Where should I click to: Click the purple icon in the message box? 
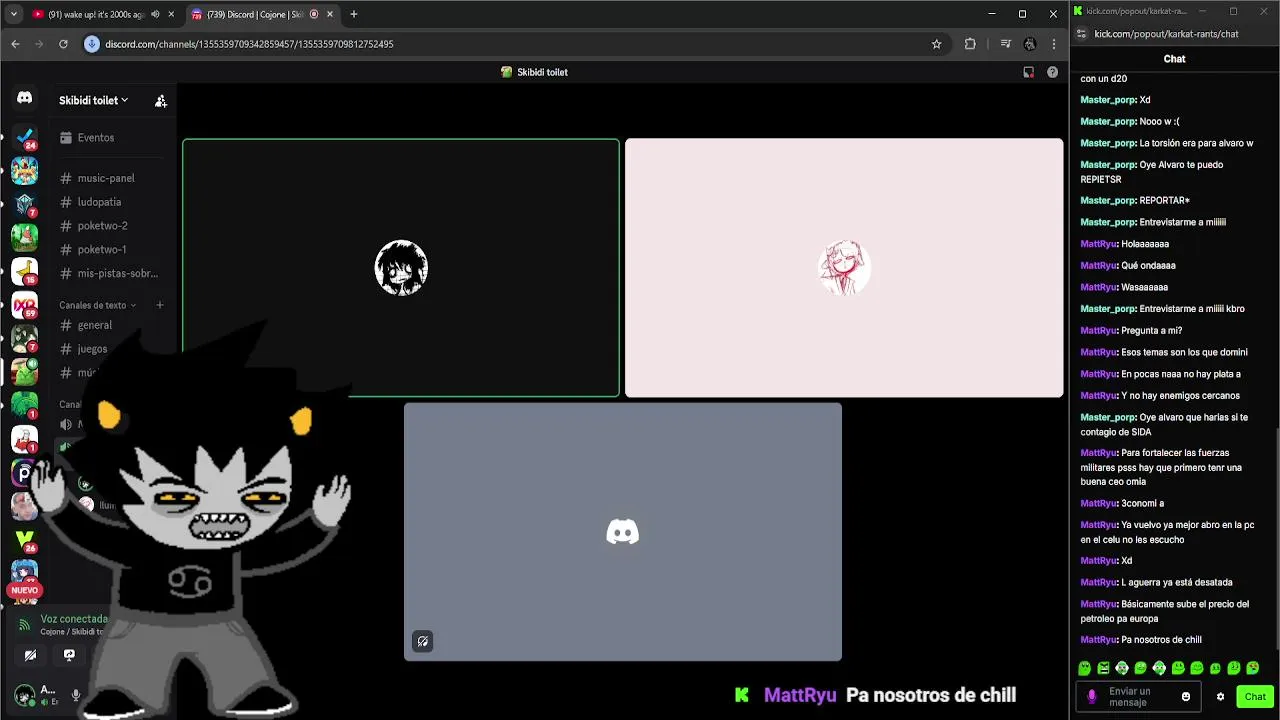[x=1092, y=697]
